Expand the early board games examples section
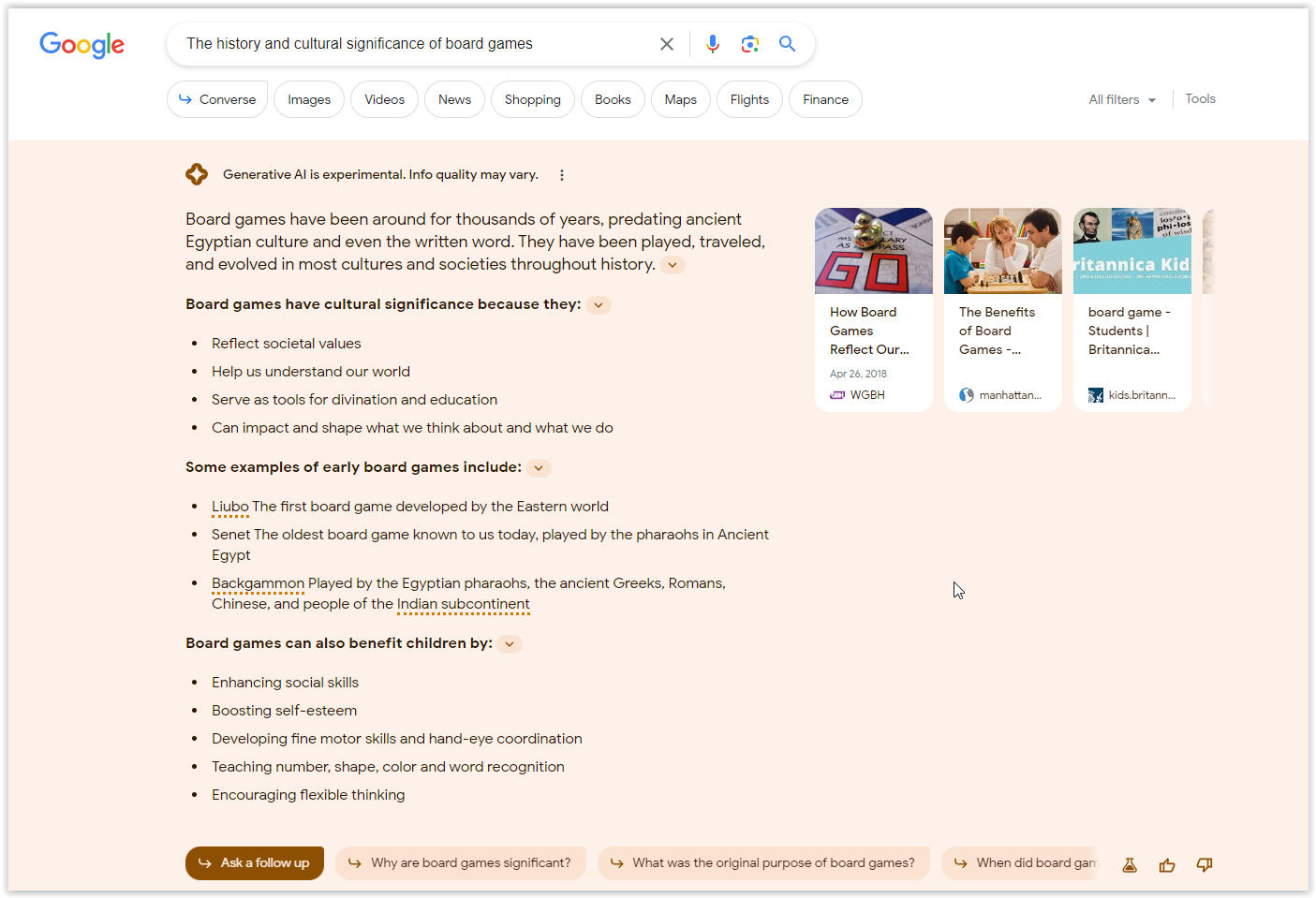Screen dimensions: 1316x898 pos(538,467)
